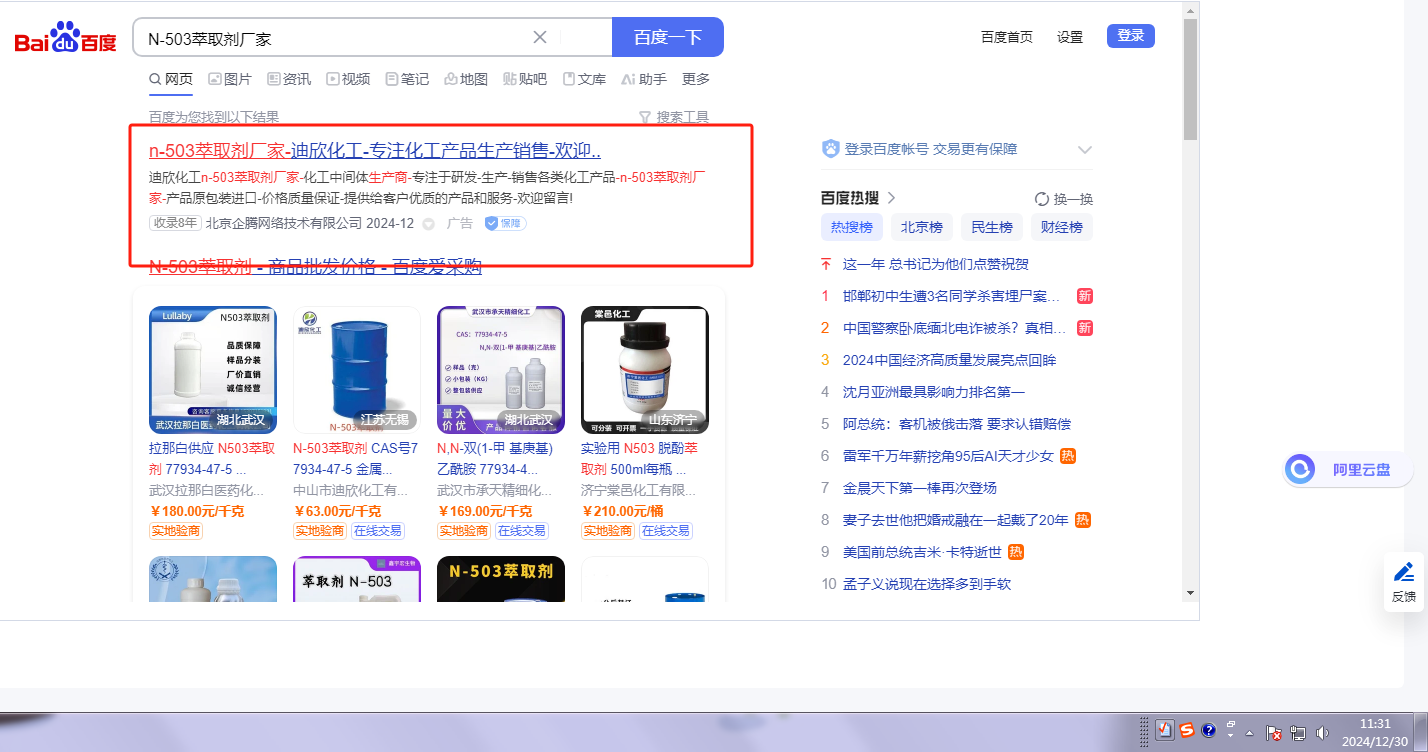The image size is (1428, 752).
Task: Open hot search 沈月亚洲最具影响力排名第一
Action: [x=934, y=392]
